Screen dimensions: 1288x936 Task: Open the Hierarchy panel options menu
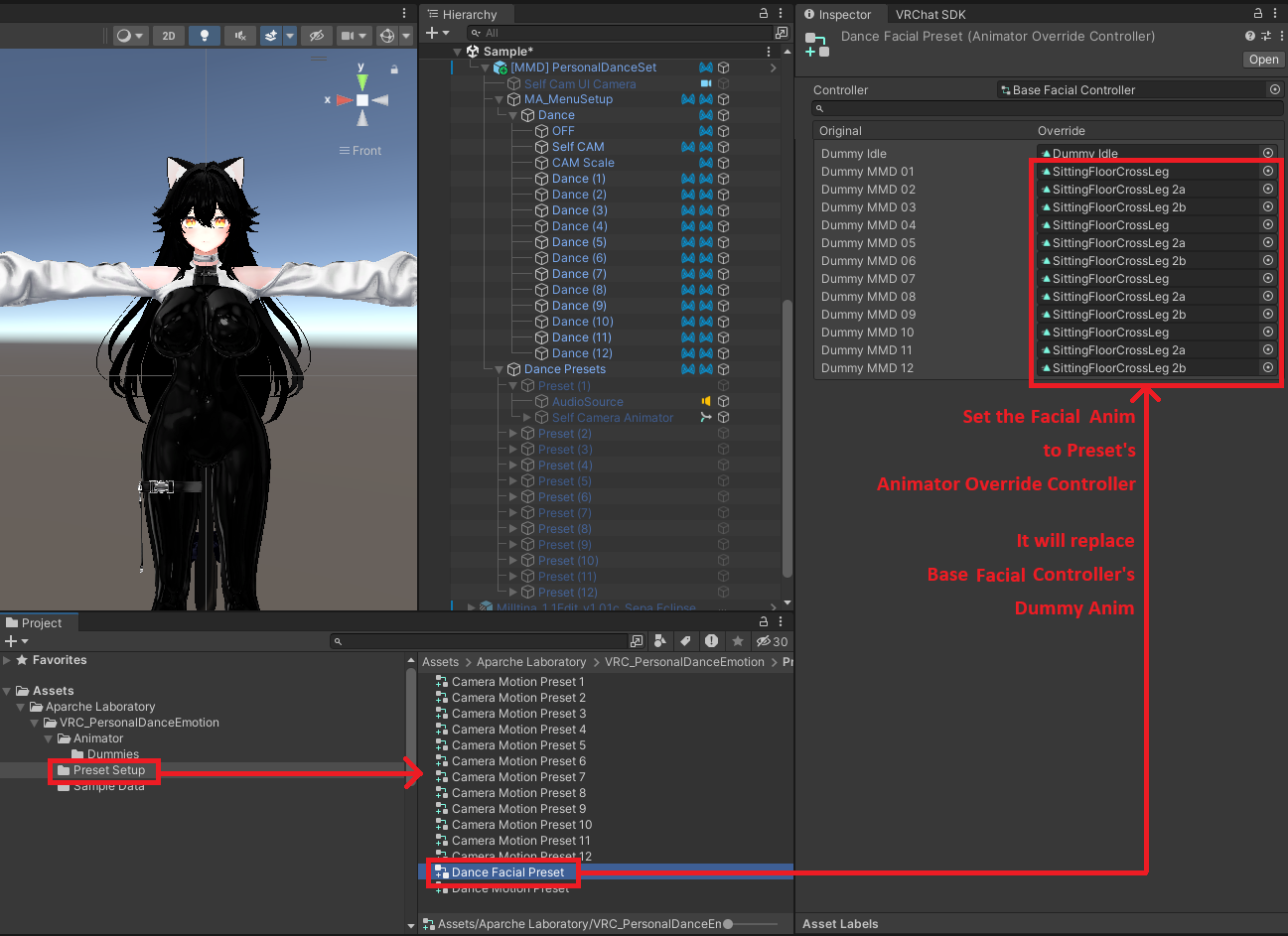pos(781,11)
